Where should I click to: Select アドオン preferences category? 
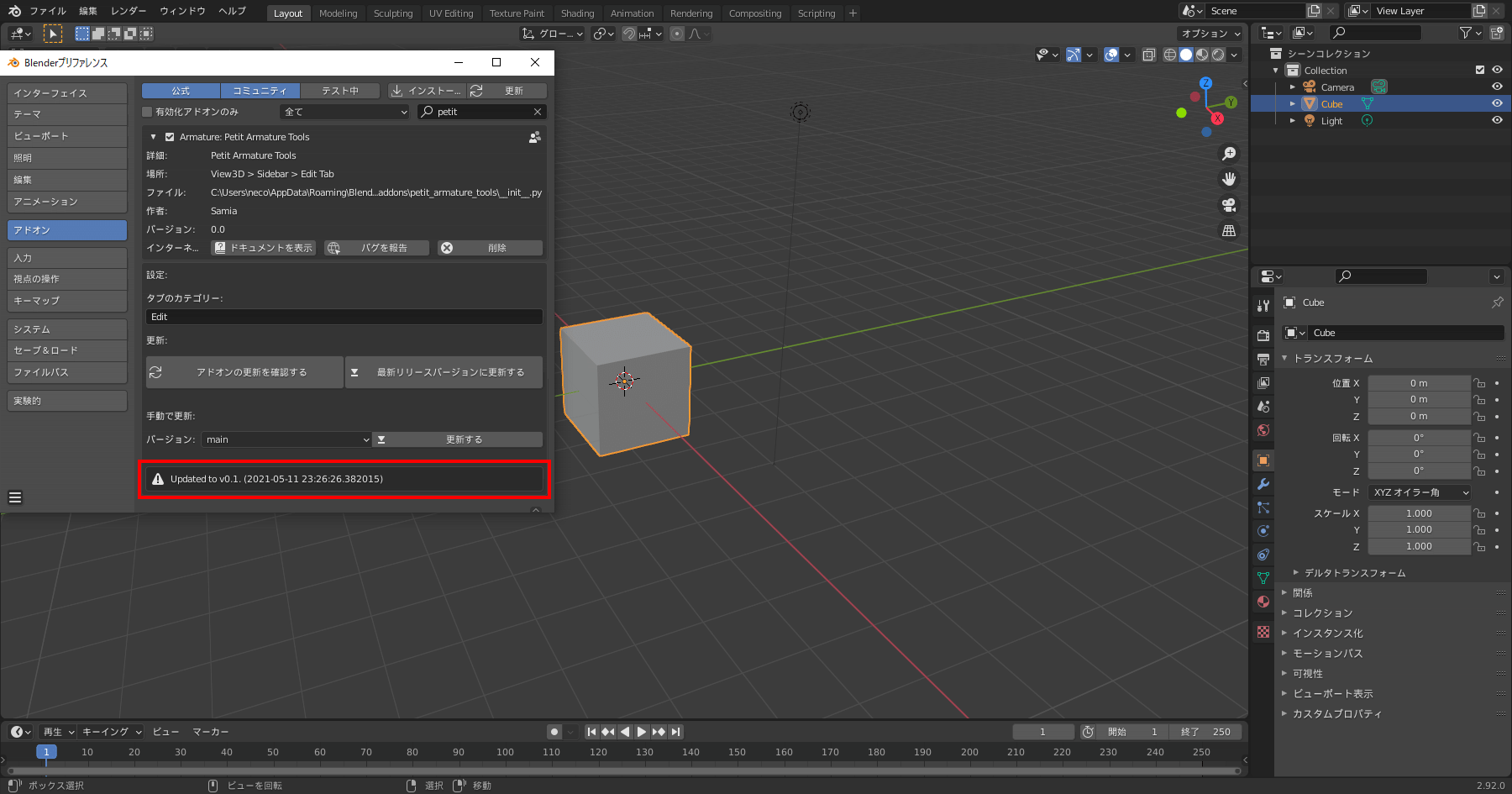(67, 230)
